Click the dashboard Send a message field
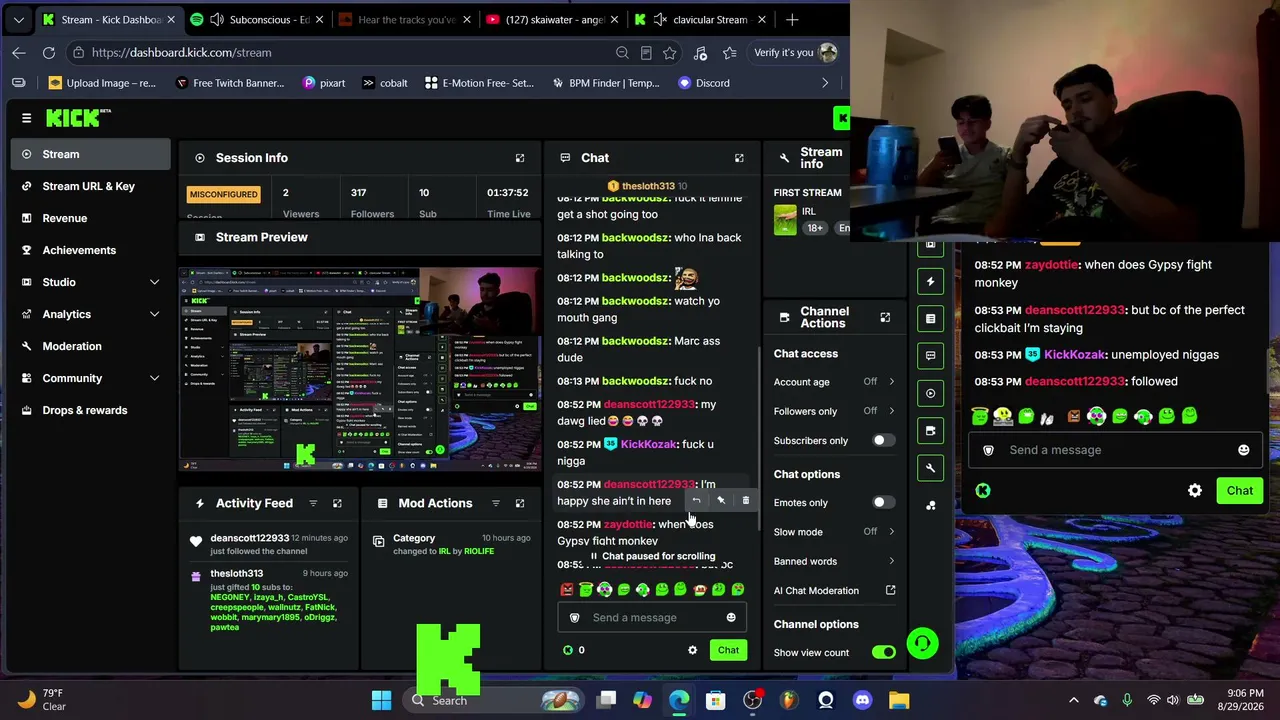This screenshot has height=720, width=1280. [652, 618]
